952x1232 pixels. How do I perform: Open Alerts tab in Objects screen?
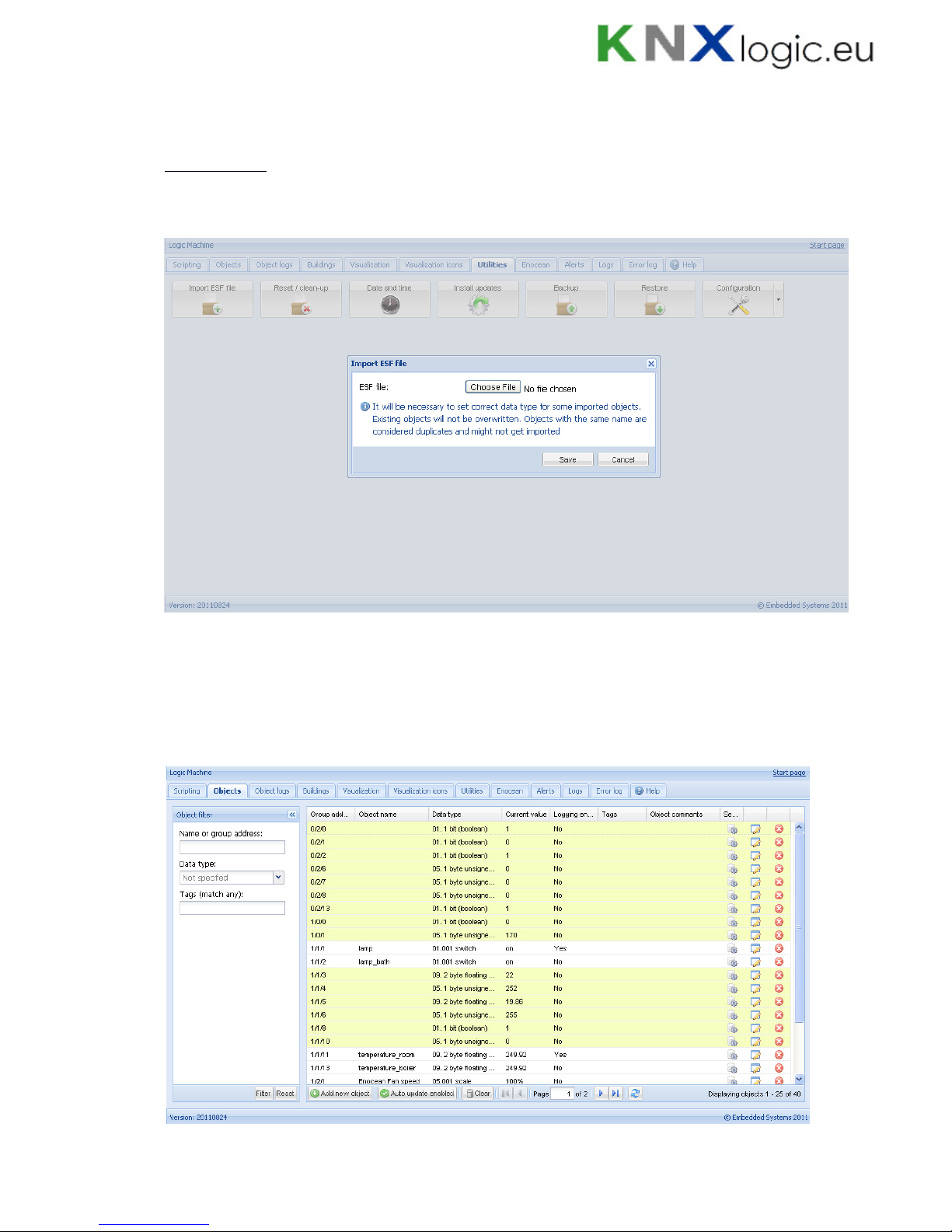coord(546,791)
